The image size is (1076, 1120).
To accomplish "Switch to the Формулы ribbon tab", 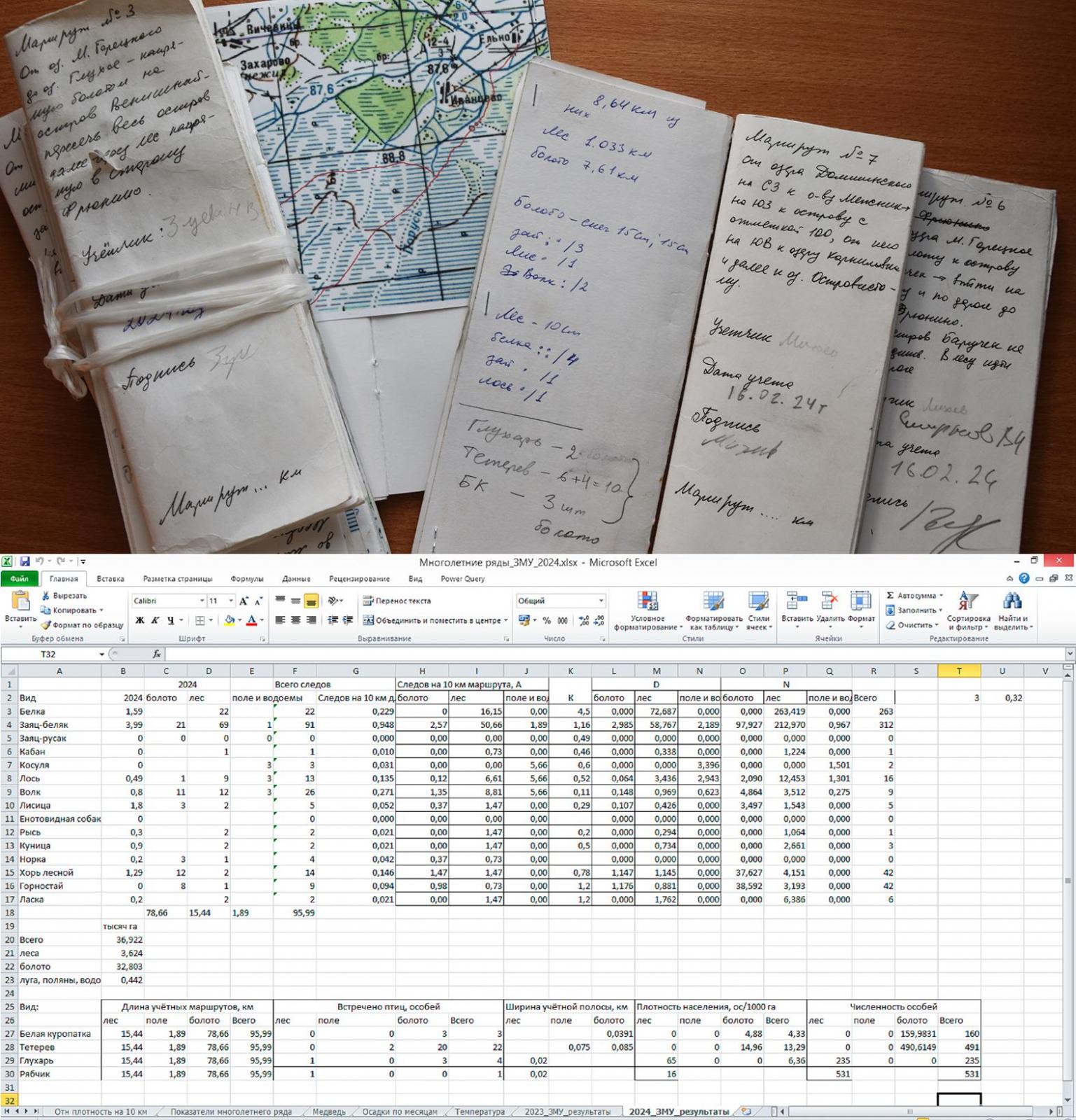I will point(247,579).
